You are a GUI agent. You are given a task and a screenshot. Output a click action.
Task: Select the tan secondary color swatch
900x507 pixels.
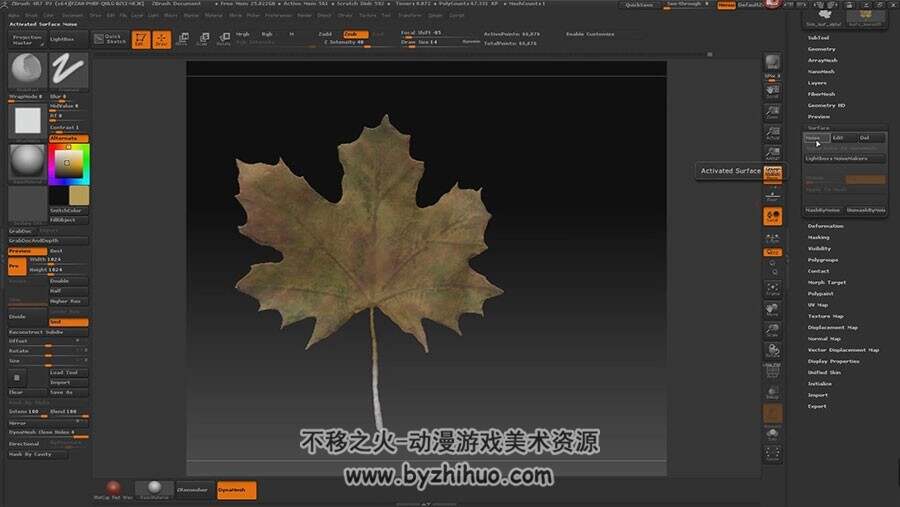79,196
